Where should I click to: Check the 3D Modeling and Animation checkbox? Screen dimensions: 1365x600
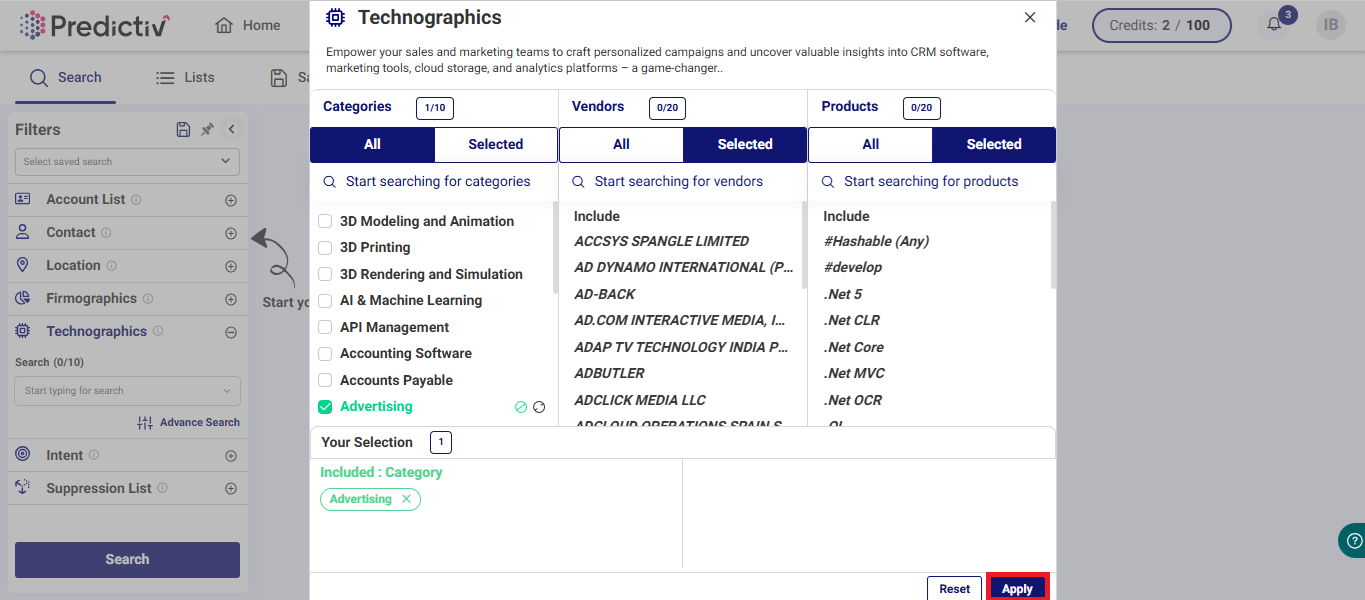pyautogui.click(x=325, y=221)
